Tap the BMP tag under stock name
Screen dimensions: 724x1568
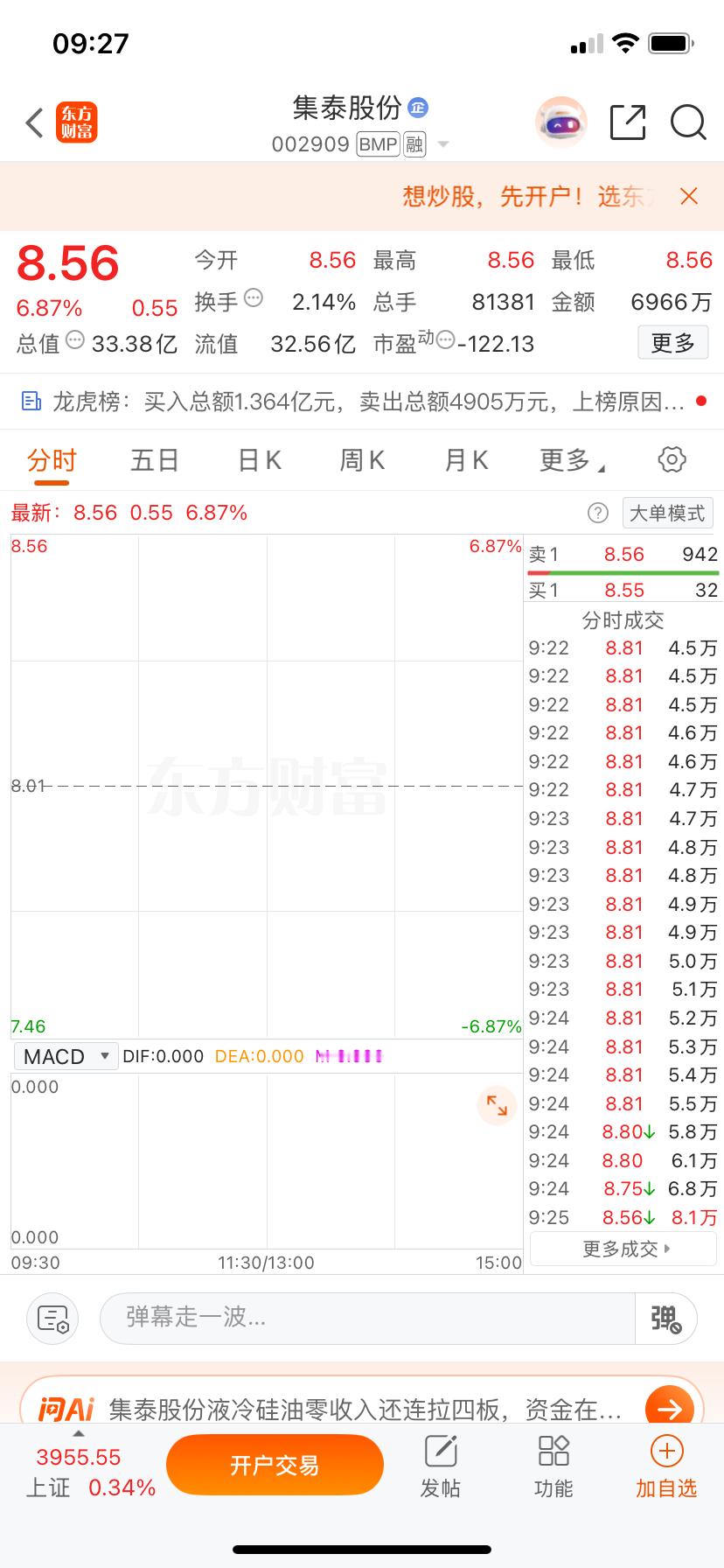378,144
